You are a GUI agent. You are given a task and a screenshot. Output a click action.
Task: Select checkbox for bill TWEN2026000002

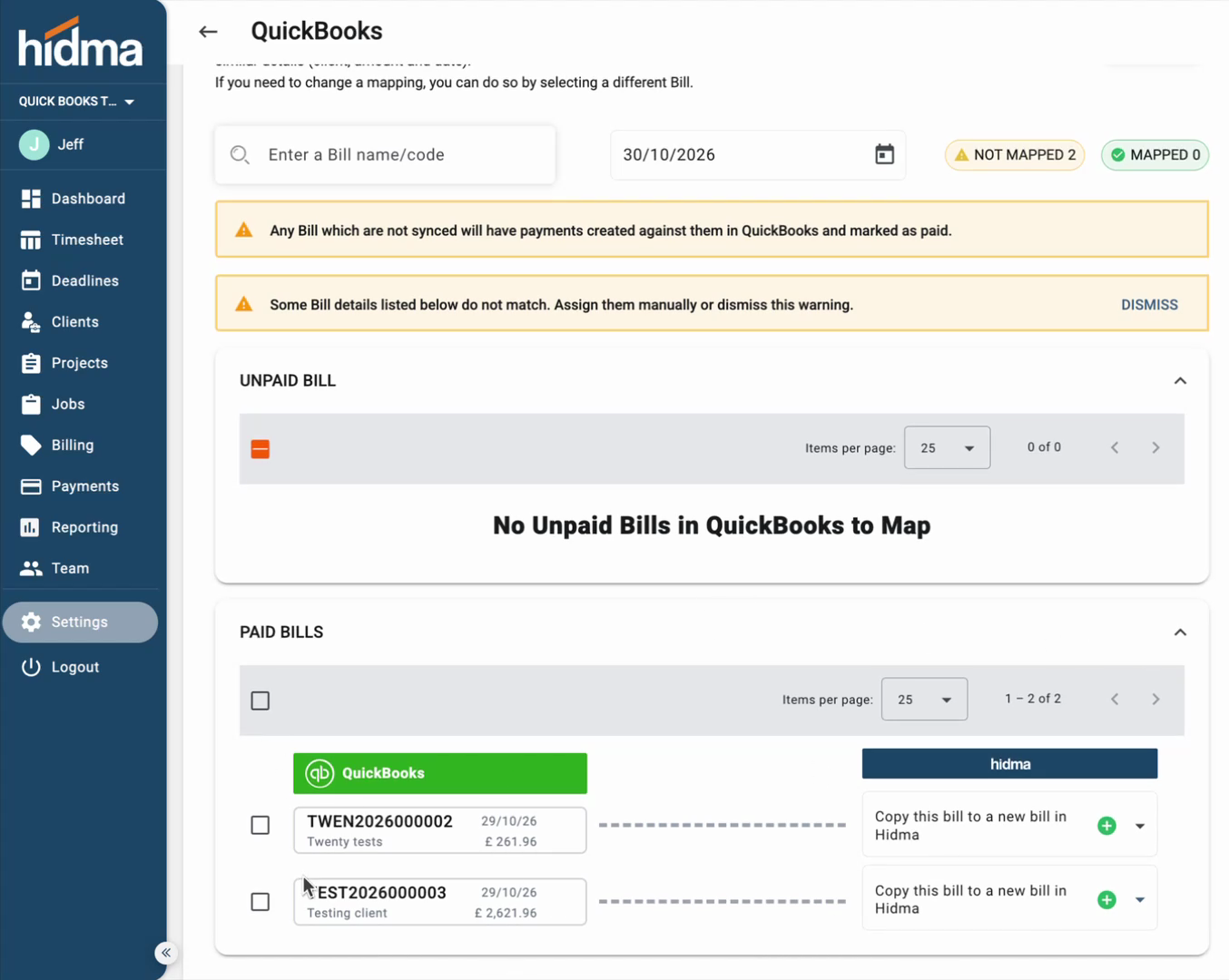click(261, 825)
